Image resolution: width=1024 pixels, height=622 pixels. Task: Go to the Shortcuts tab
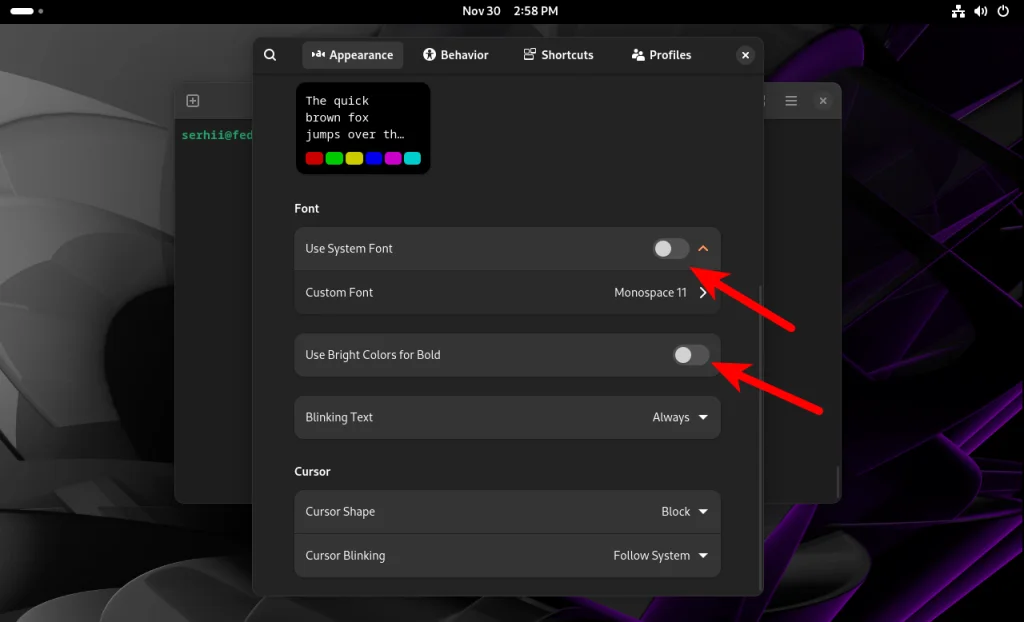[558, 55]
